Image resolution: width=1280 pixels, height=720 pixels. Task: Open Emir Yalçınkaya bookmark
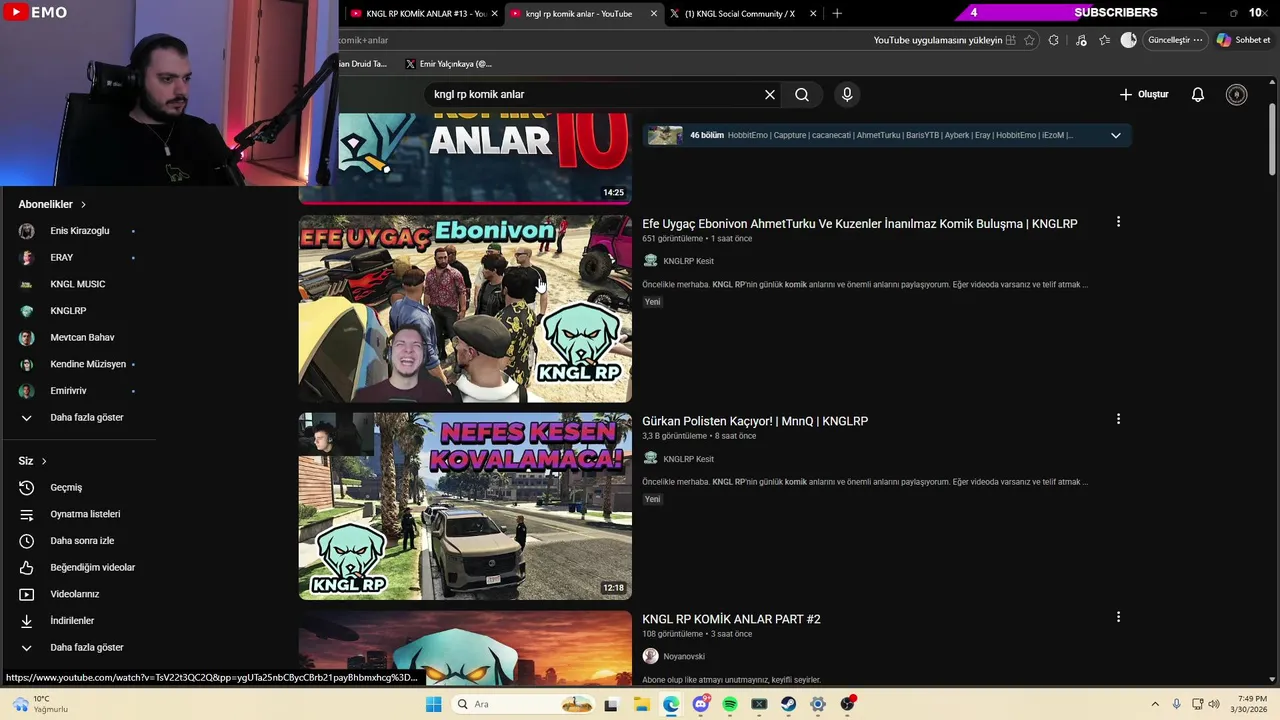(x=449, y=64)
